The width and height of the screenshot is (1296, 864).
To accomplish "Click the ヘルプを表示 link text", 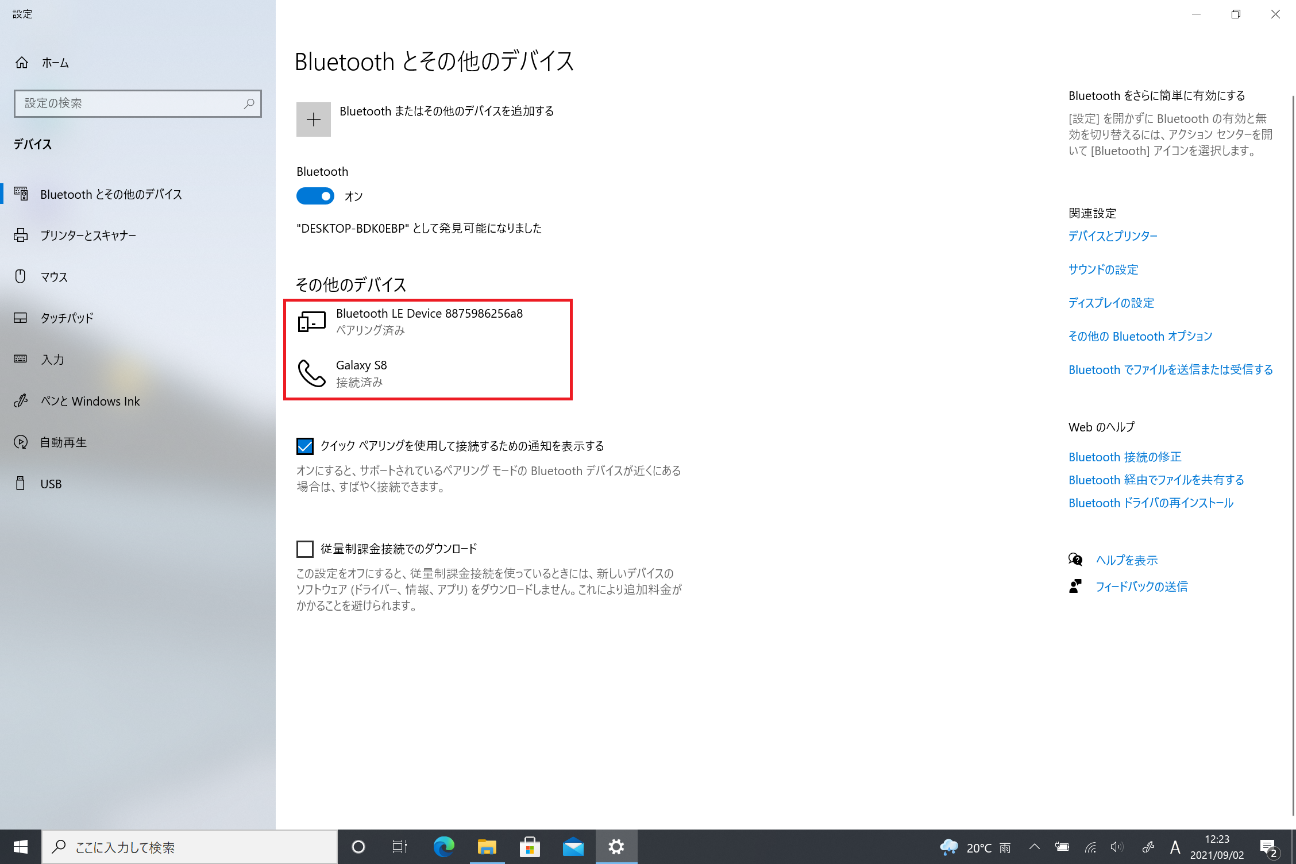I will (x=1127, y=560).
